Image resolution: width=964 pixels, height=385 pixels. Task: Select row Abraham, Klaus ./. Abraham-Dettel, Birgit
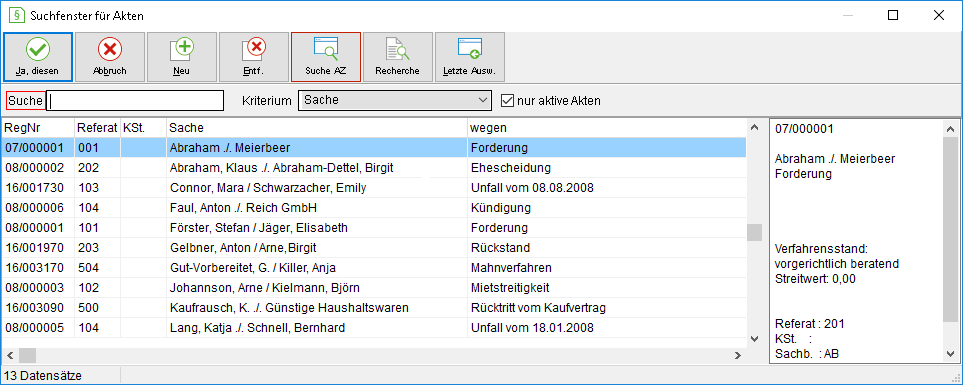(x=374, y=167)
